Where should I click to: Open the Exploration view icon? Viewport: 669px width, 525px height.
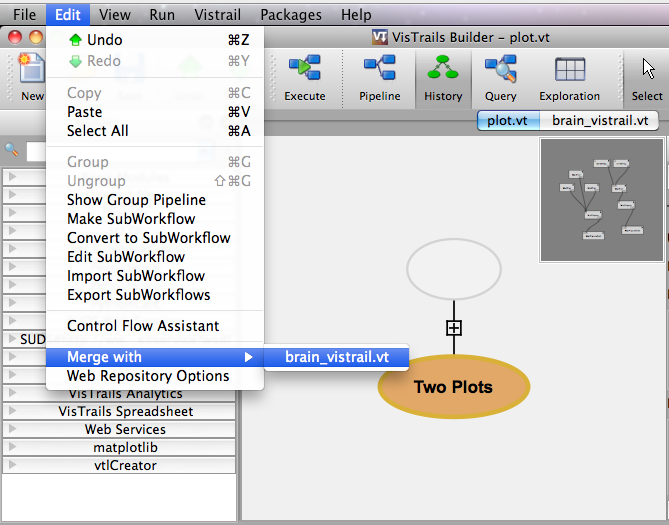coord(569,76)
